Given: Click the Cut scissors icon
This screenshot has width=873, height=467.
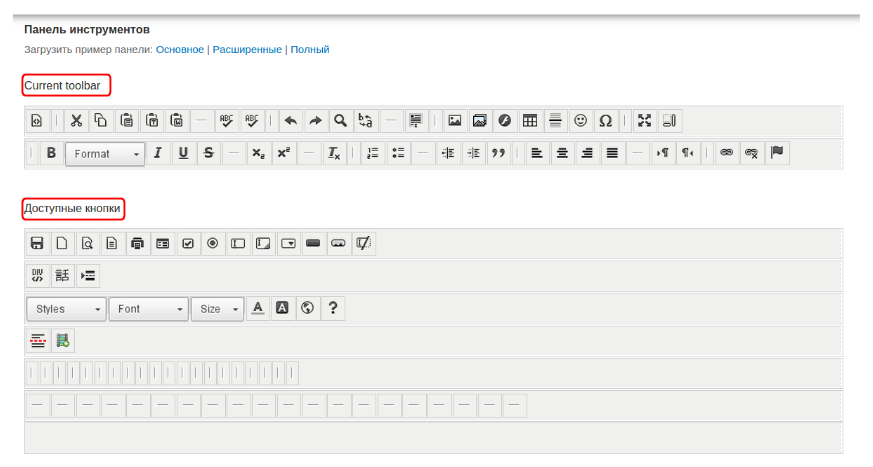Looking at the screenshot, I should pyautogui.click(x=76, y=121).
